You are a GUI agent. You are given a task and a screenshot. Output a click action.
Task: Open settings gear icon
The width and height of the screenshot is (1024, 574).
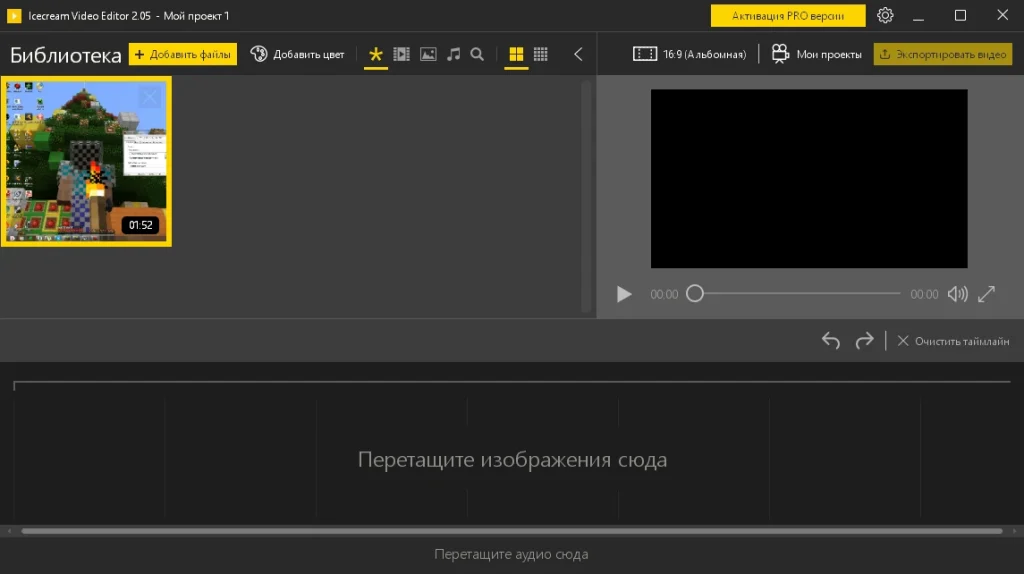[x=885, y=15]
